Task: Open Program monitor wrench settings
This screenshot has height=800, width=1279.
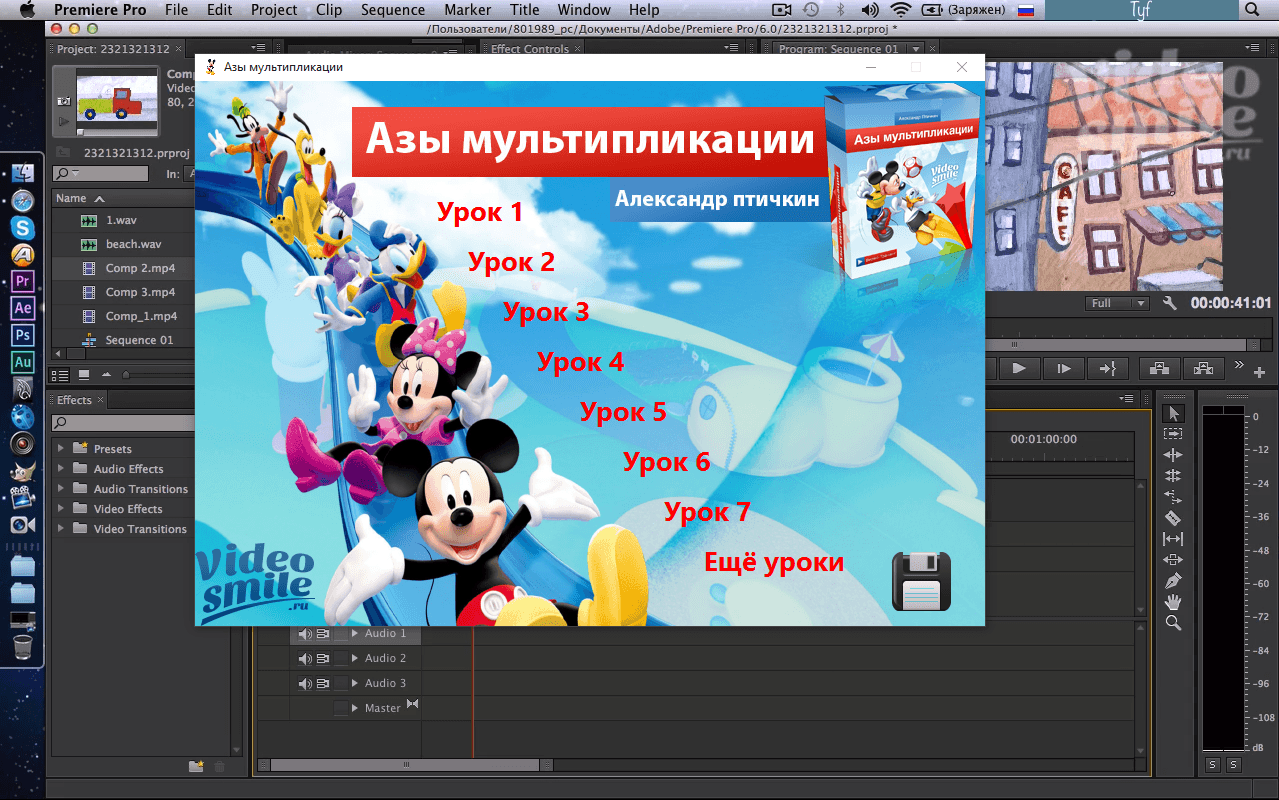Action: tap(1170, 303)
